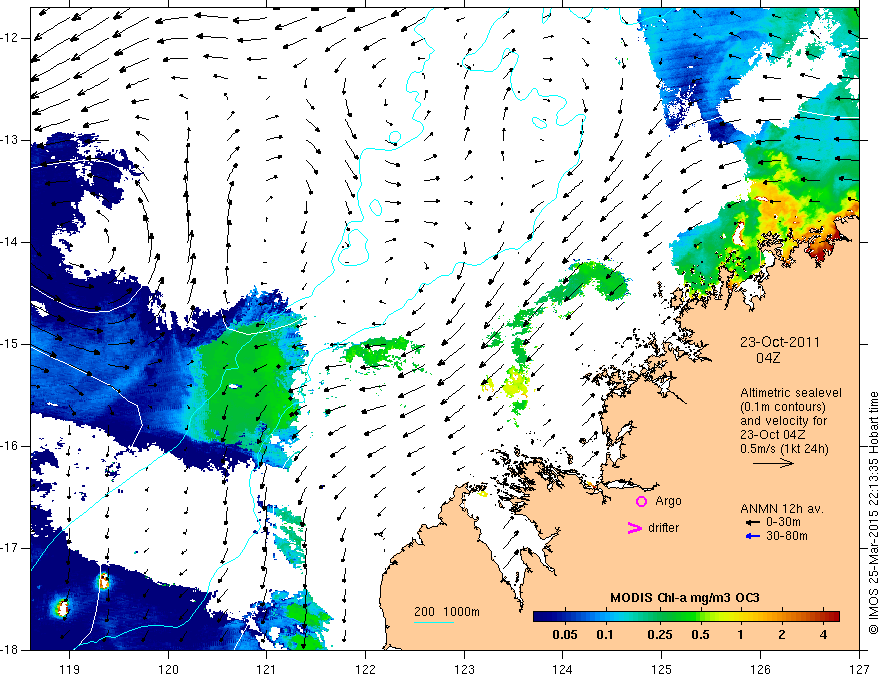Click the '0.5m/s (1kt 24h)' text
This screenshot has height=680, width=880.
pyautogui.click(x=784, y=449)
